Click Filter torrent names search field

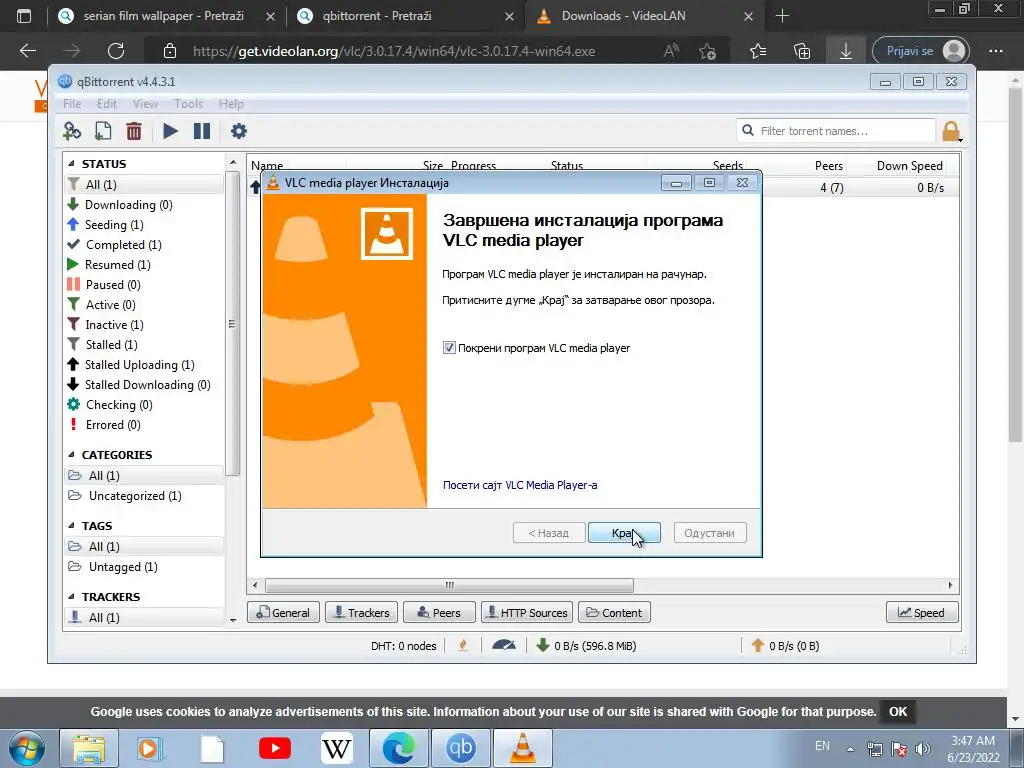pos(836,131)
